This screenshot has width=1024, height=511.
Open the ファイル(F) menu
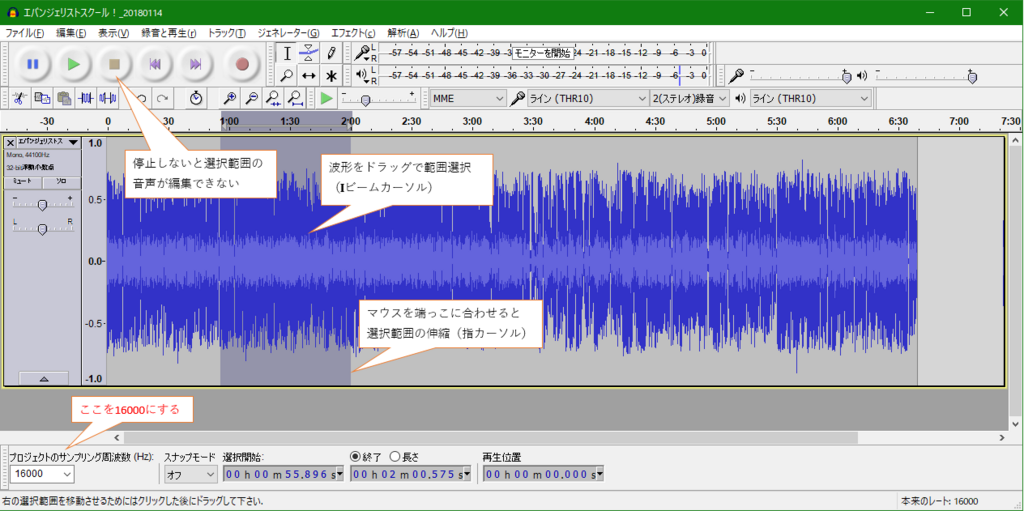click(x=25, y=33)
